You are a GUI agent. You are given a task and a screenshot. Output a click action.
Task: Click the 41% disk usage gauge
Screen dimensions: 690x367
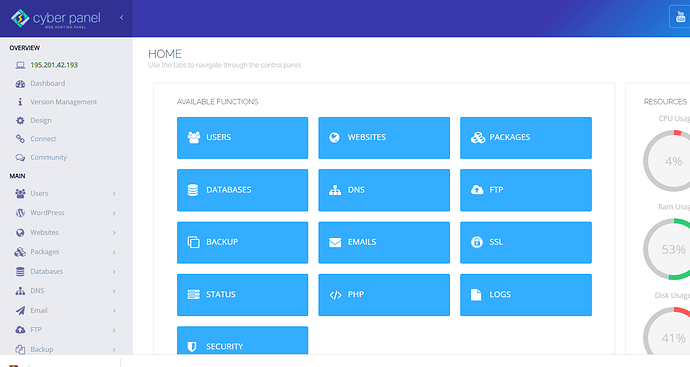(x=667, y=331)
